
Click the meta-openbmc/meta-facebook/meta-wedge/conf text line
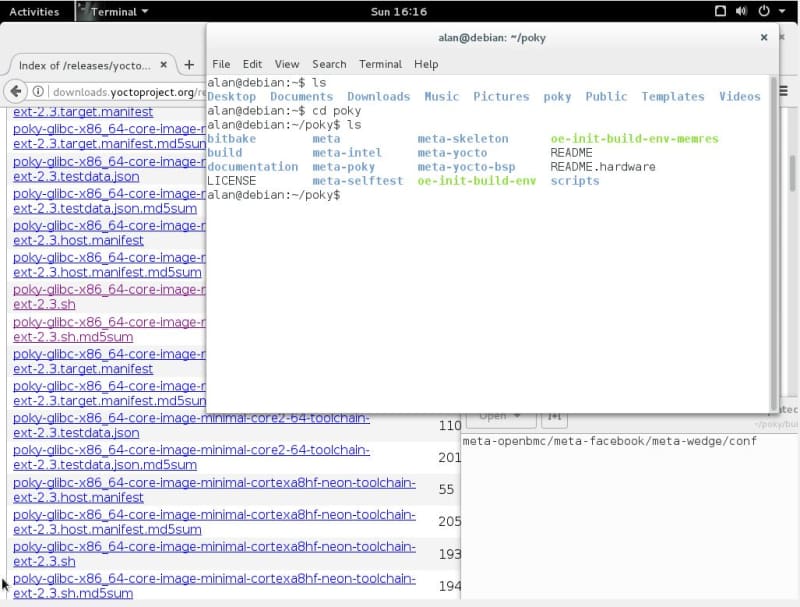[609, 441]
